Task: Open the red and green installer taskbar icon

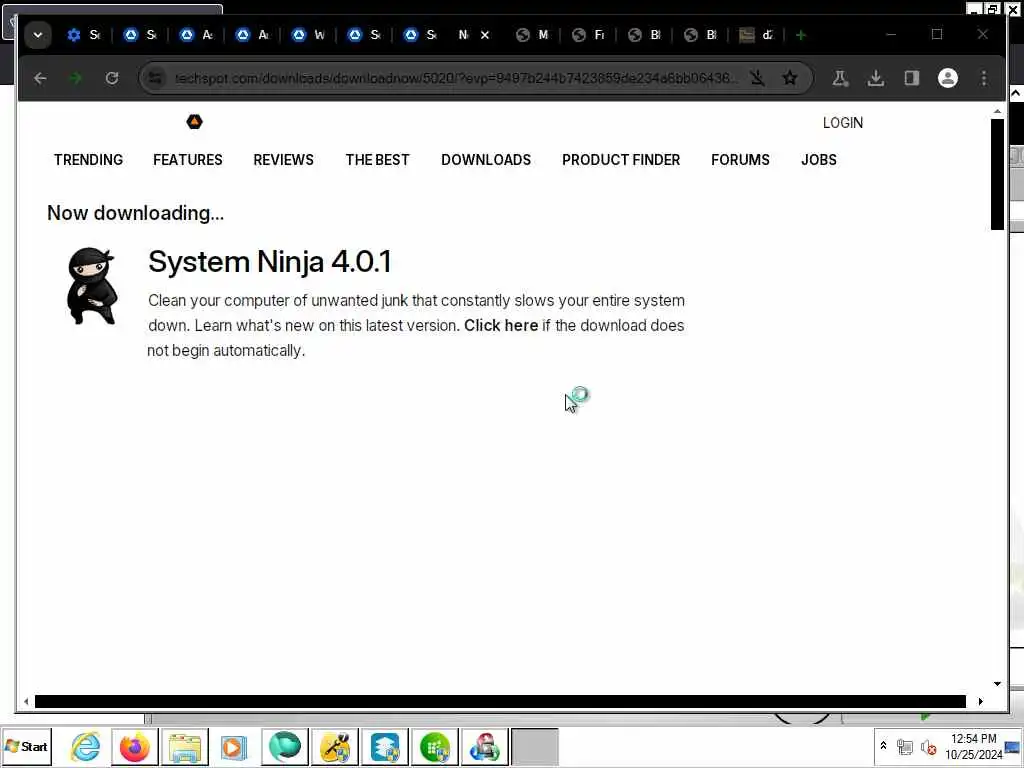Action: pyautogui.click(x=484, y=746)
